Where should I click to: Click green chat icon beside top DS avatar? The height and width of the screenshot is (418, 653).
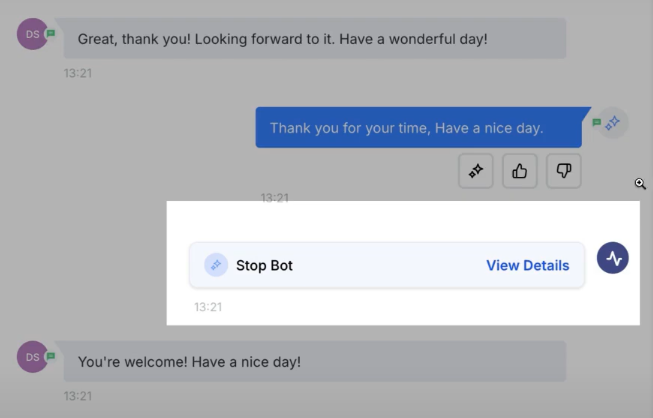51,33
